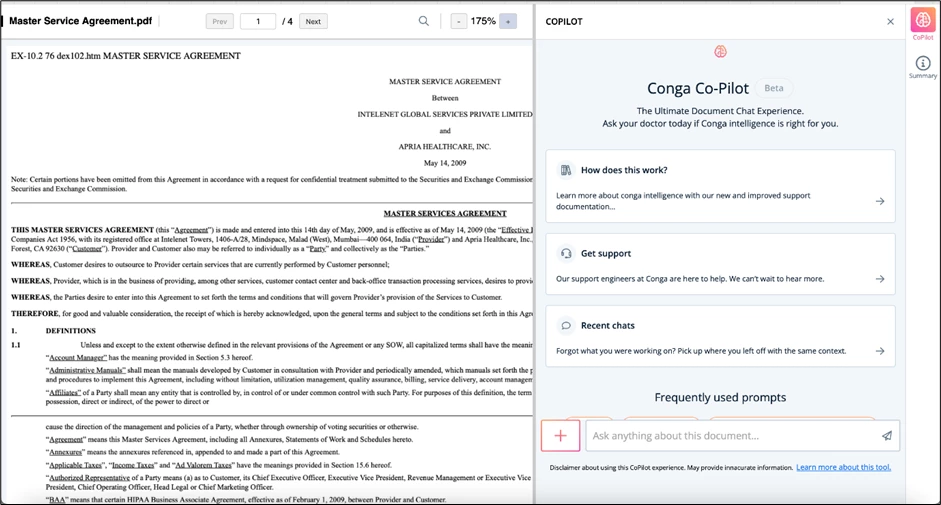Click the APRIA HEALTHCARE, INC. line
Screen dimensions: 941x505
pos(445,147)
